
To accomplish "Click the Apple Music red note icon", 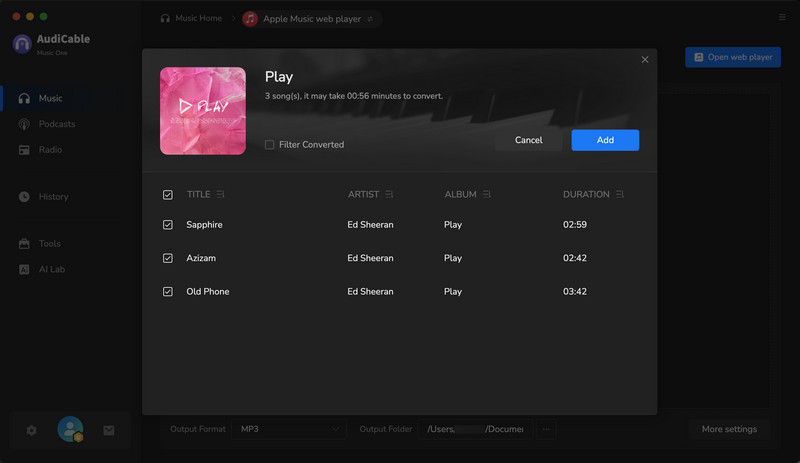I will (250, 19).
